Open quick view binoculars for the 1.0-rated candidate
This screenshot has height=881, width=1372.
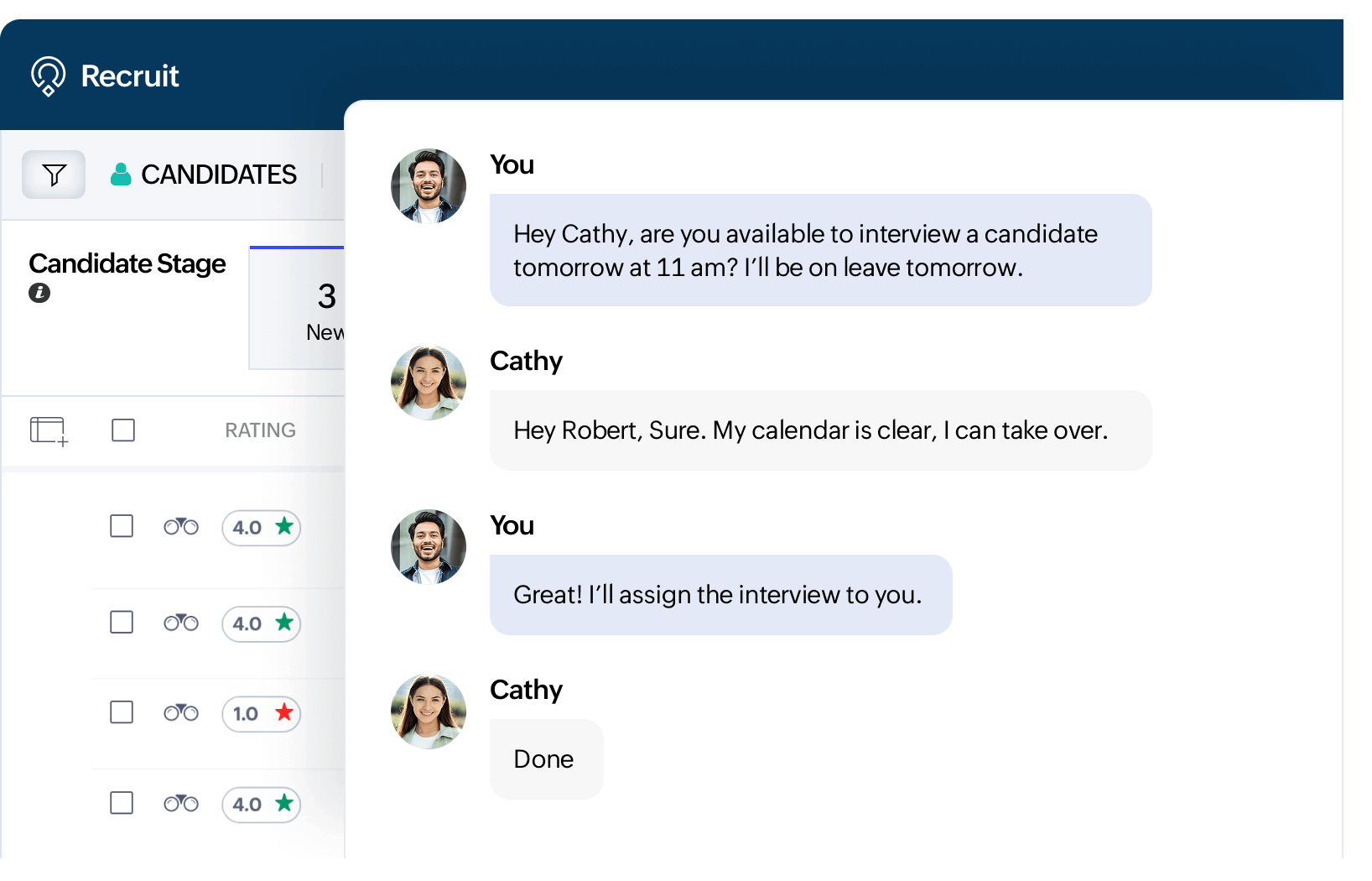(x=180, y=712)
